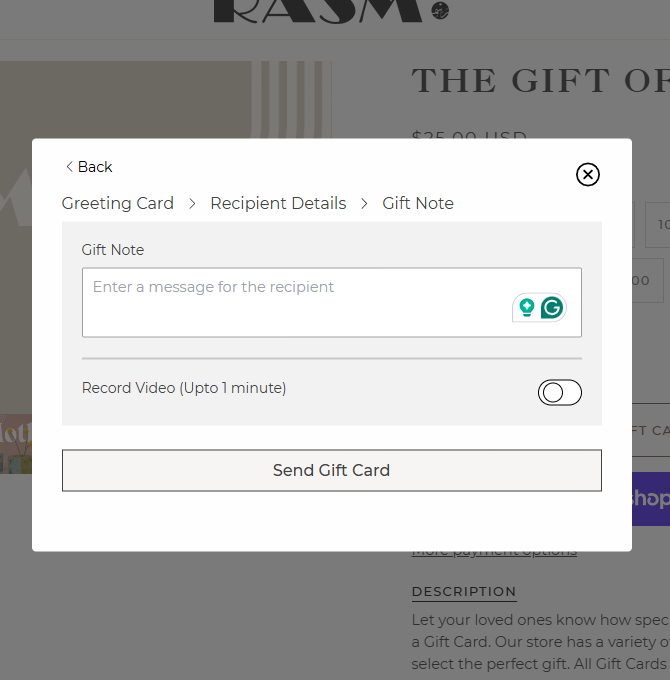The image size is (670, 680).
Task: Click the DESCRIPTION section heading
Action: click(464, 591)
